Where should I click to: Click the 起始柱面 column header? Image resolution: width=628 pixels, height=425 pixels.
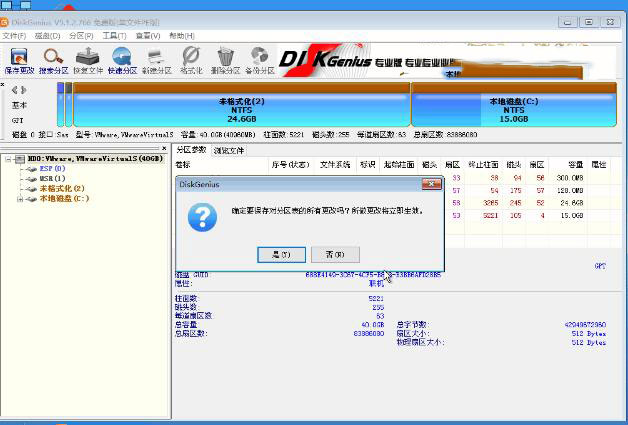tap(399, 164)
